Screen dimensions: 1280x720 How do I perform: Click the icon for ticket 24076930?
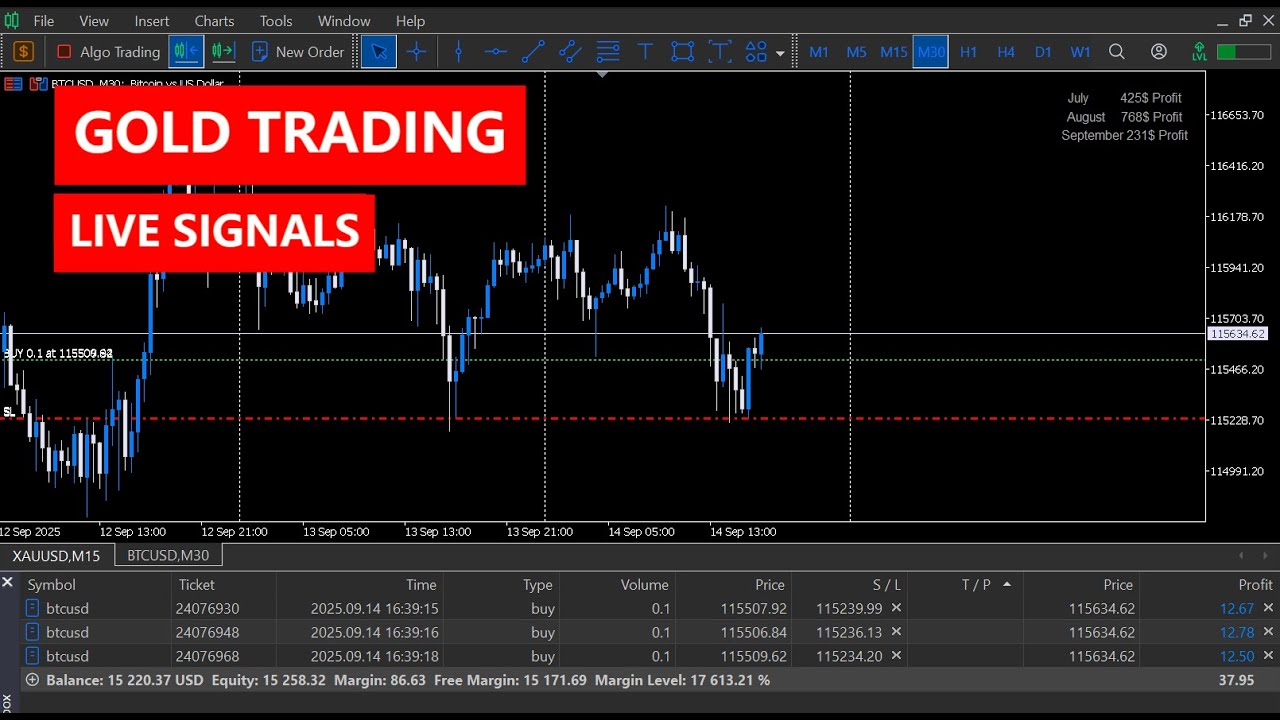click(32, 608)
